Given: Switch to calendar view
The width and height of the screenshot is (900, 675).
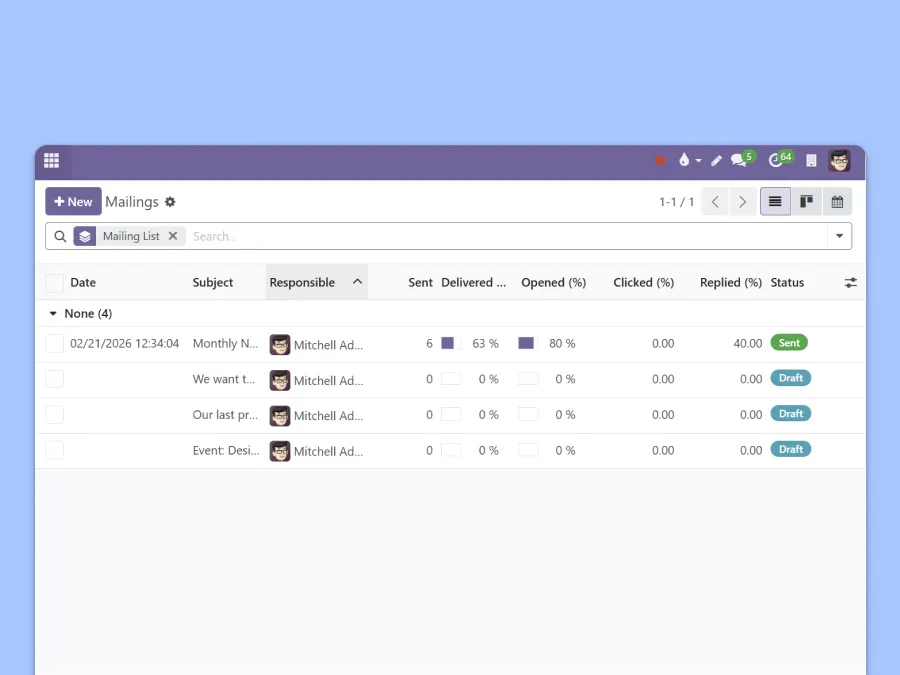Looking at the screenshot, I should [x=837, y=201].
